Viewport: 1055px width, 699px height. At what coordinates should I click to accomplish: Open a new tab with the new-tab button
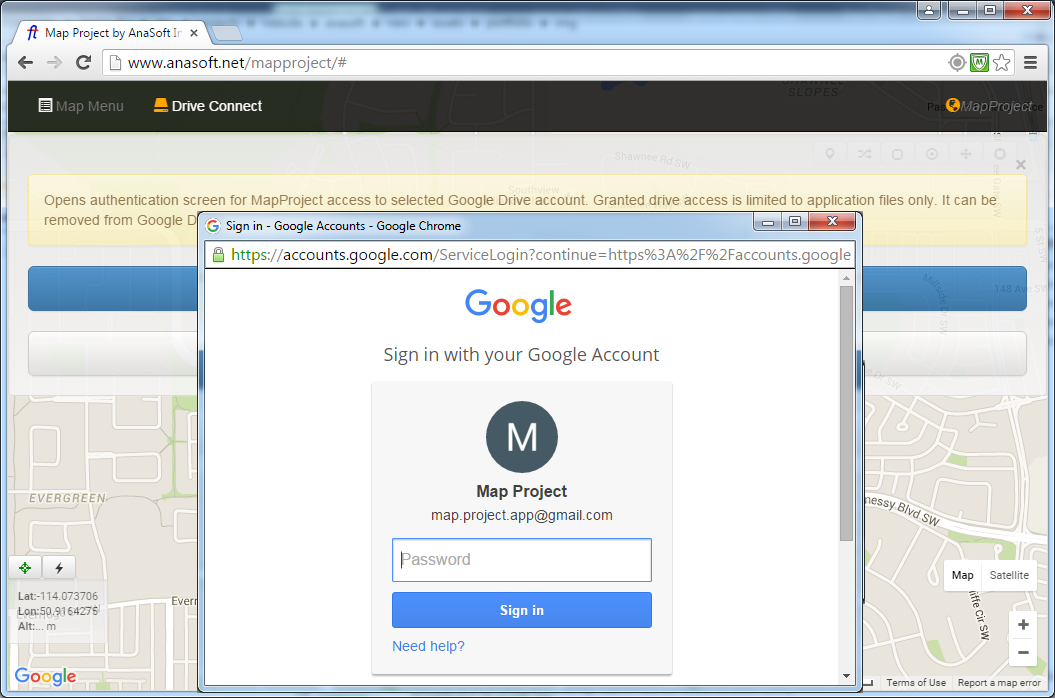[226, 33]
